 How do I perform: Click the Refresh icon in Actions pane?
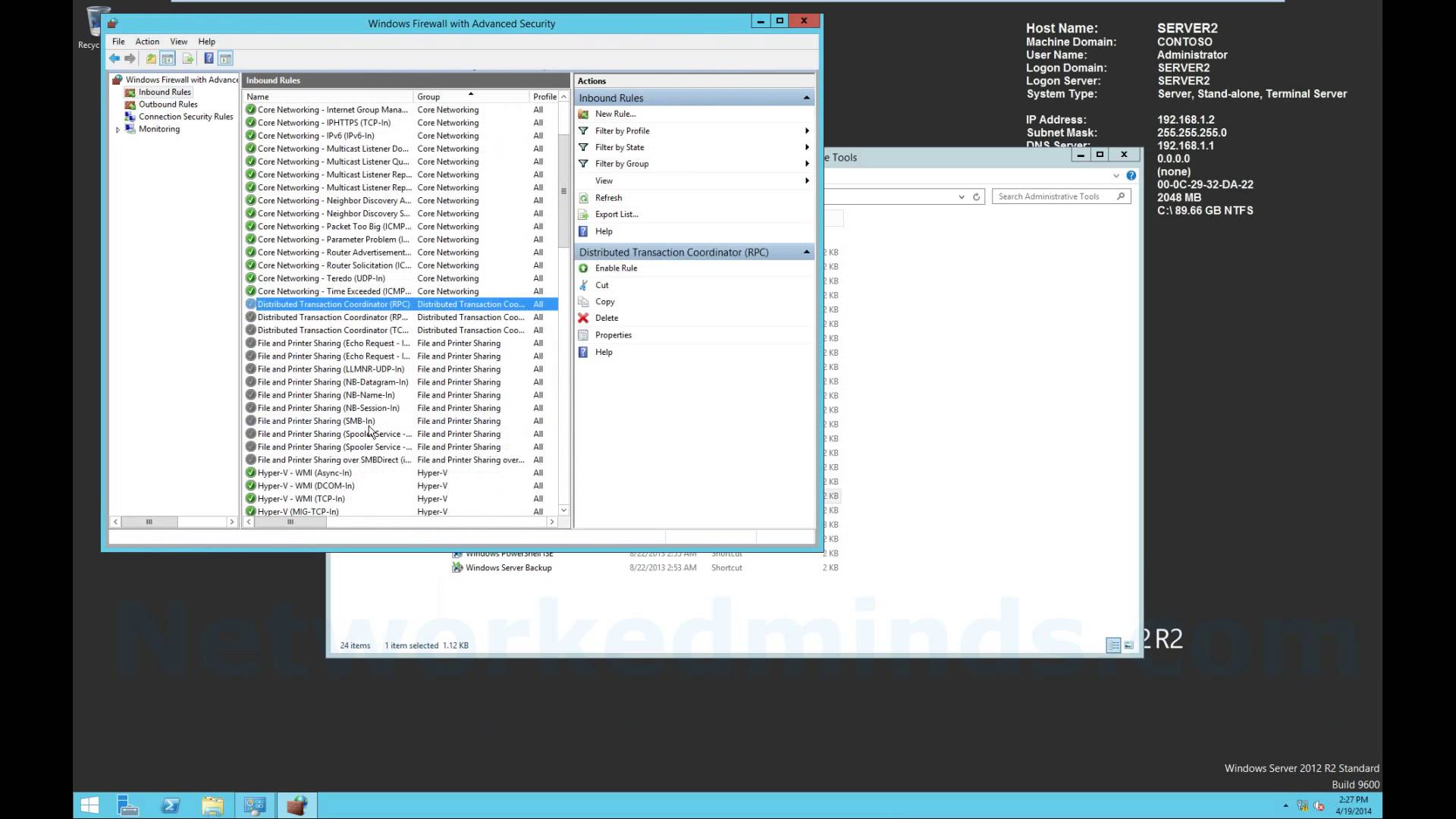pos(583,198)
